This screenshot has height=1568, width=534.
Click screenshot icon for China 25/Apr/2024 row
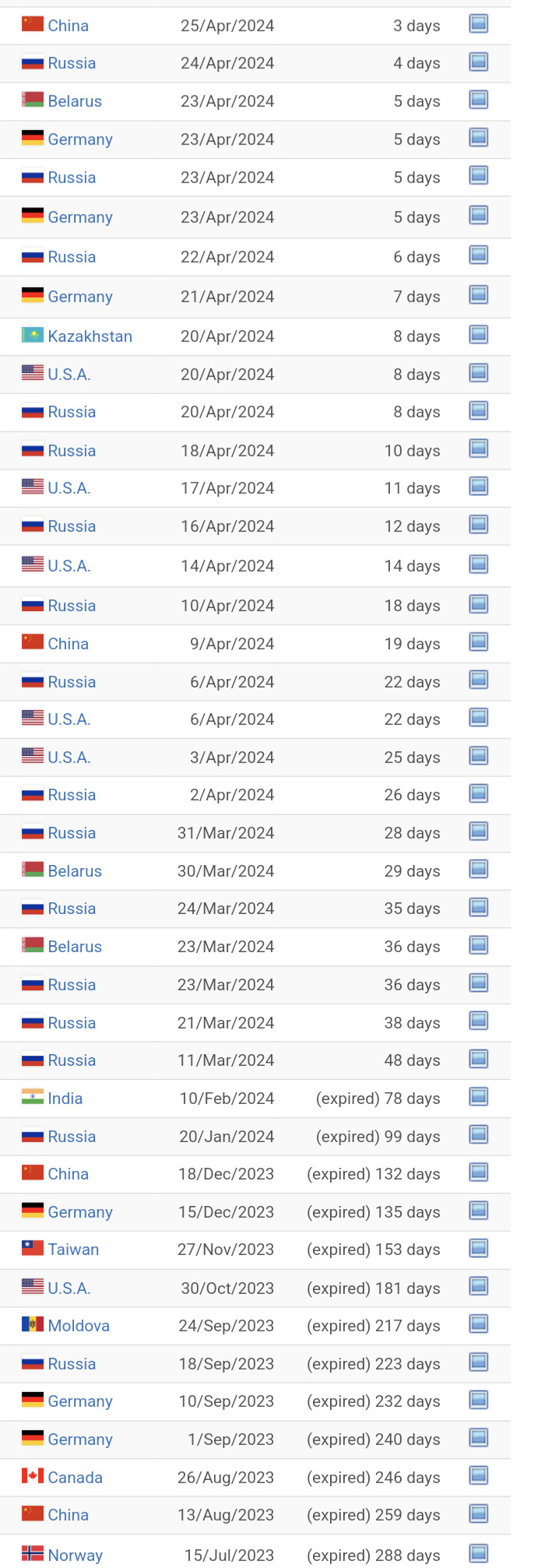coord(479,24)
